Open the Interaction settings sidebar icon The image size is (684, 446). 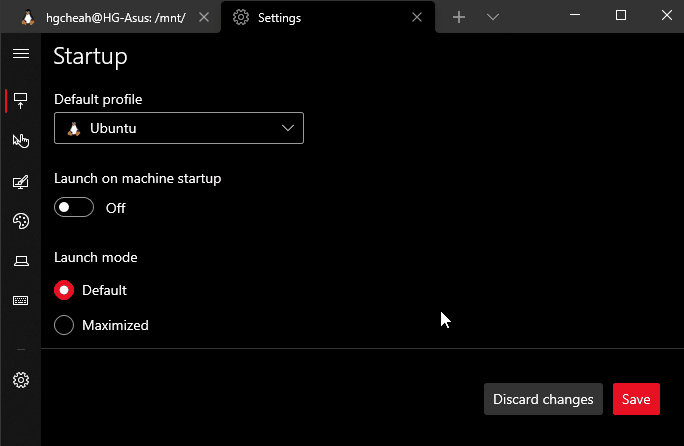[21, 141]
